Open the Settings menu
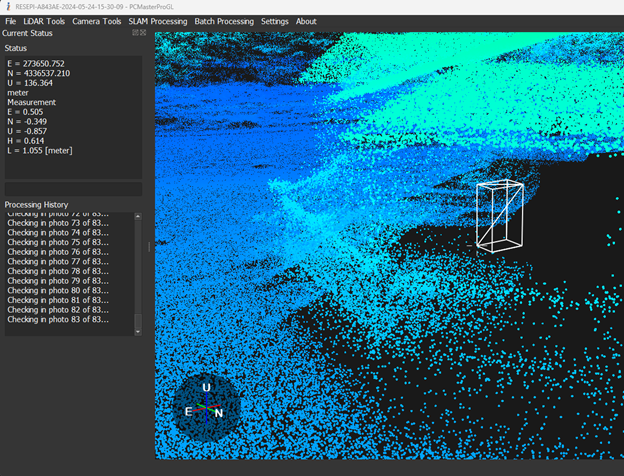This screenshot has height=476, width=624. tap(274, 21)
